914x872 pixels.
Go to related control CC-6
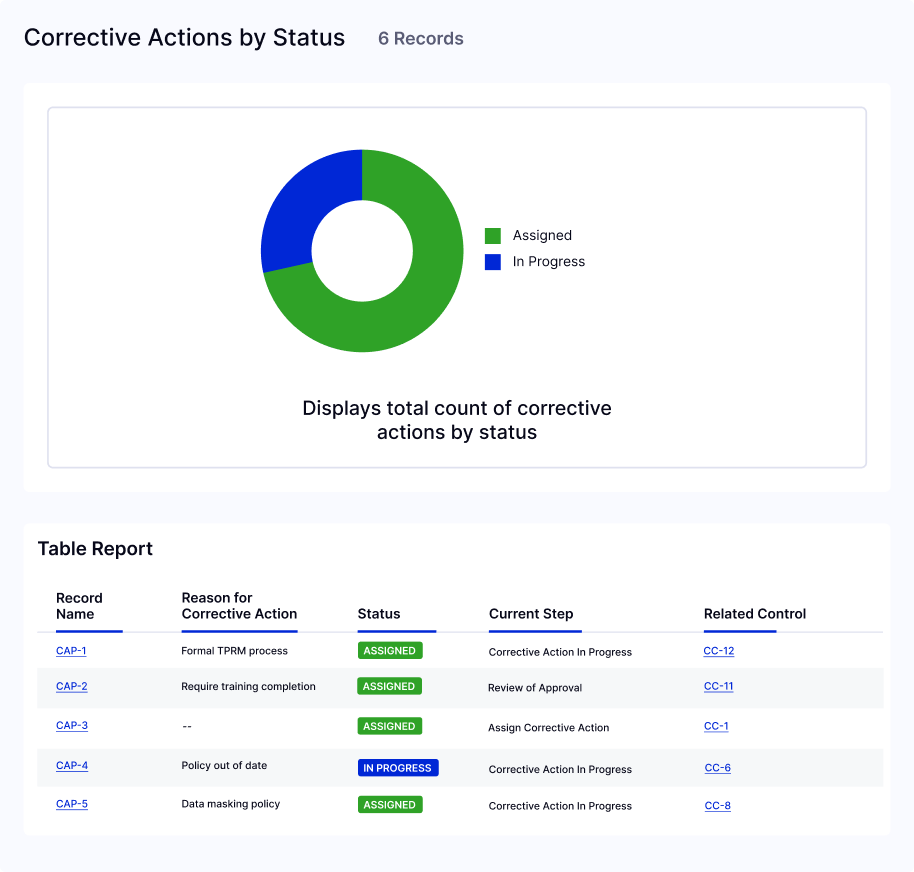point(717,768)
